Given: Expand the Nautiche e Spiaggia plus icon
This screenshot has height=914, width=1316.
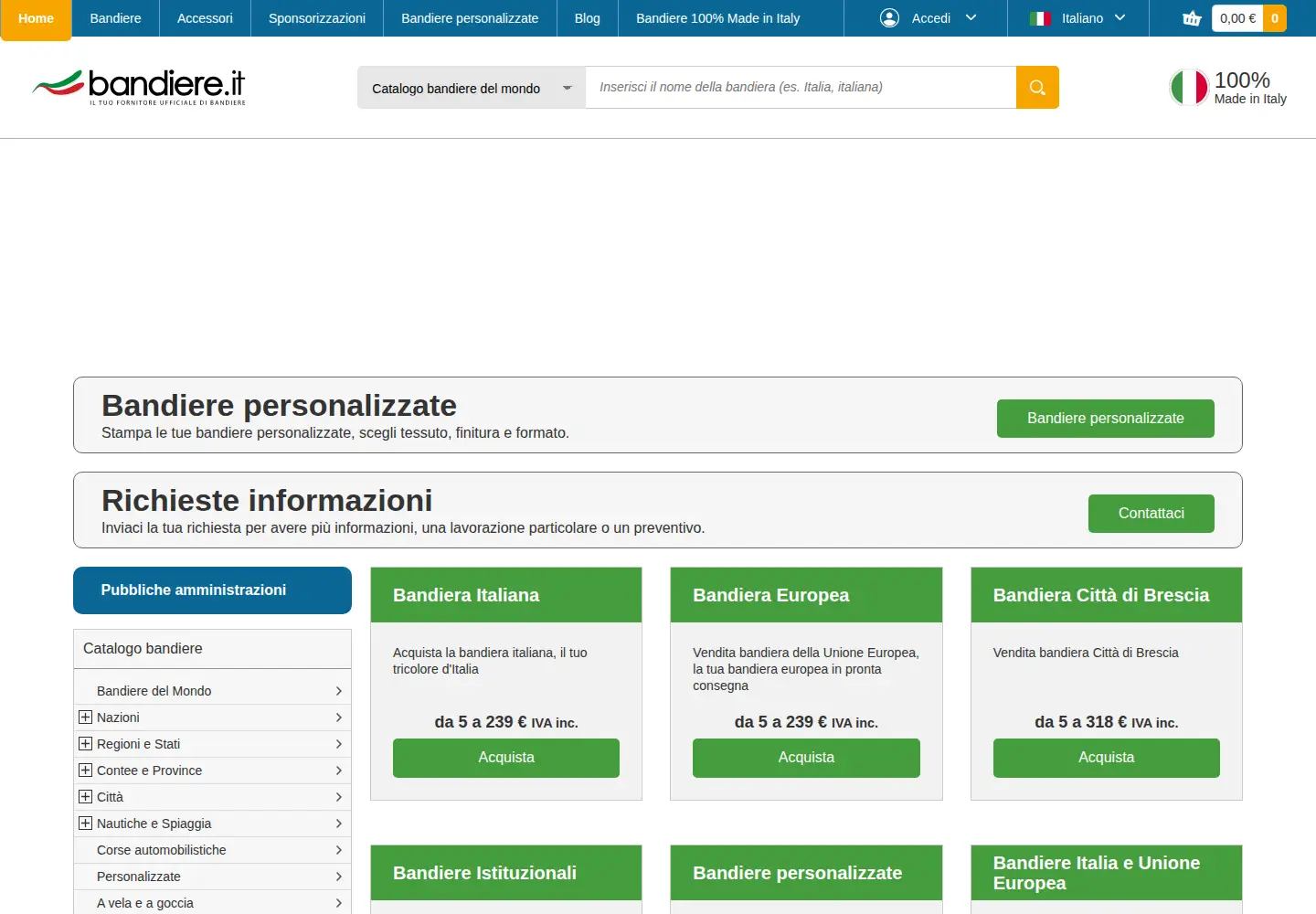Looking at the screenshot, I should (85, 824).
